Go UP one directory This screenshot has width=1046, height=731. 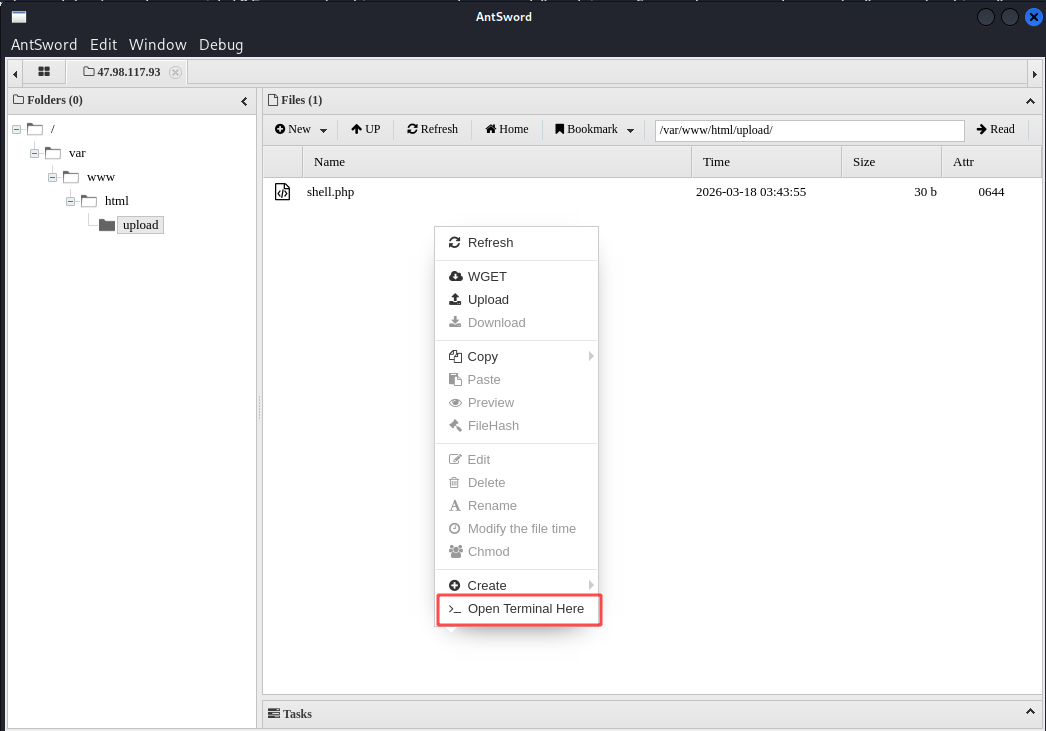pos(366,129)
